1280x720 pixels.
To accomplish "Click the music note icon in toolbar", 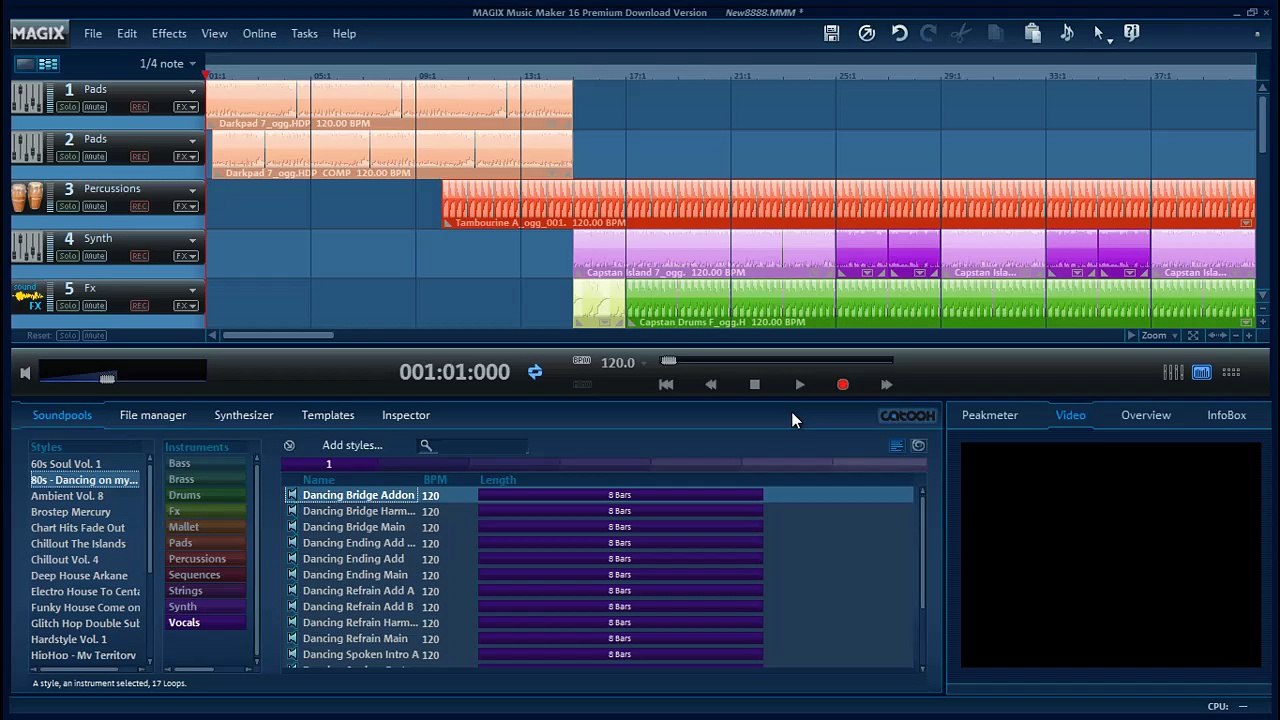I will coord(1066,33).
